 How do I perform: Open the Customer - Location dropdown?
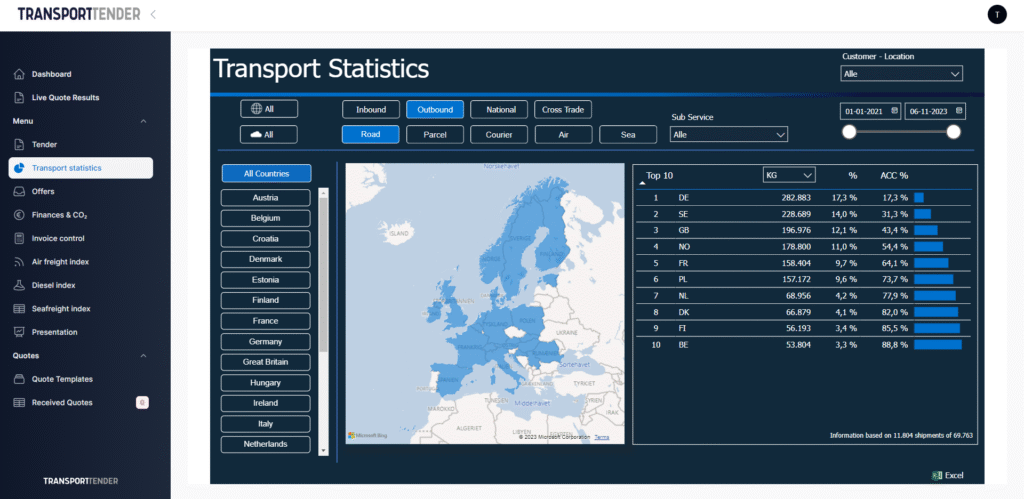pyautogui.click(x=901, y=74)
